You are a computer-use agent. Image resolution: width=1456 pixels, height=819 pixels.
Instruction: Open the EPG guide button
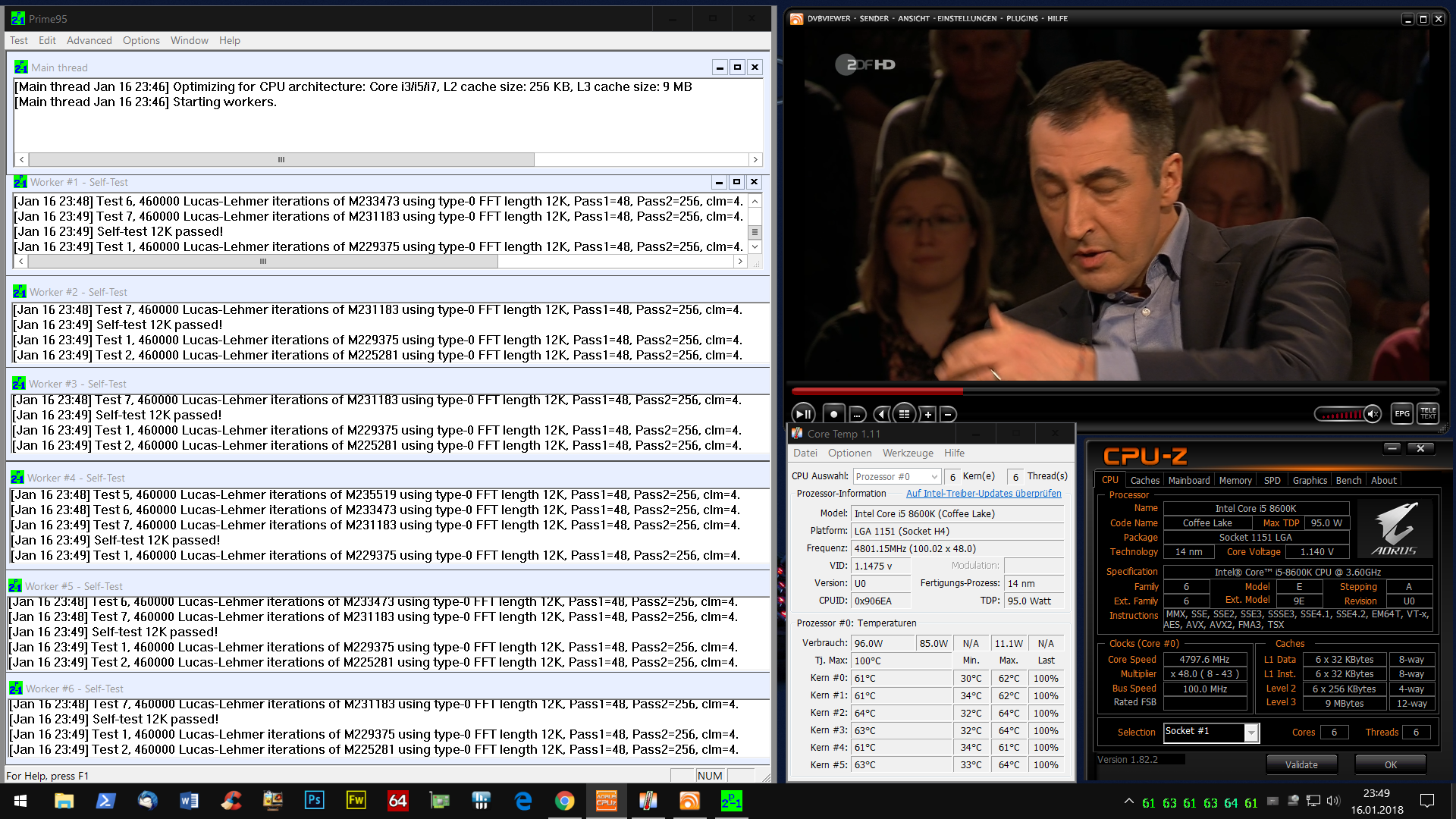[x=1402, y=413]
